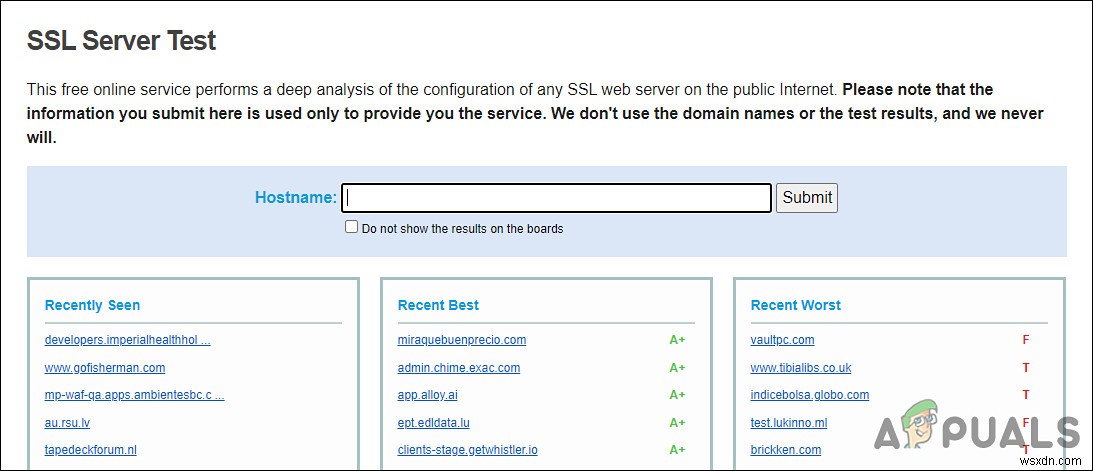
Task: Open tapedeckforum.nl link
Action: [91, 449]
